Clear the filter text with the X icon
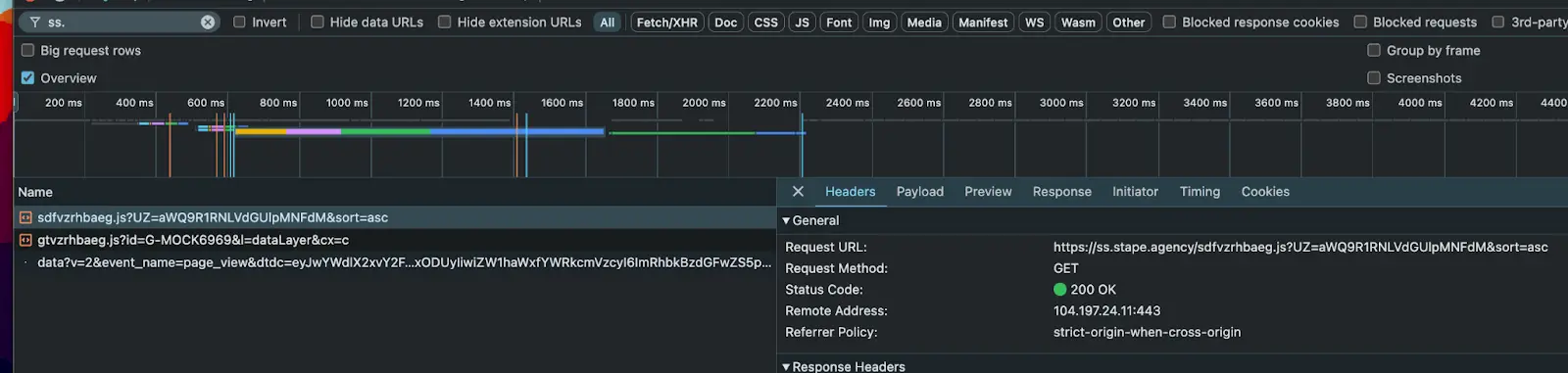 tap(208, 22)
